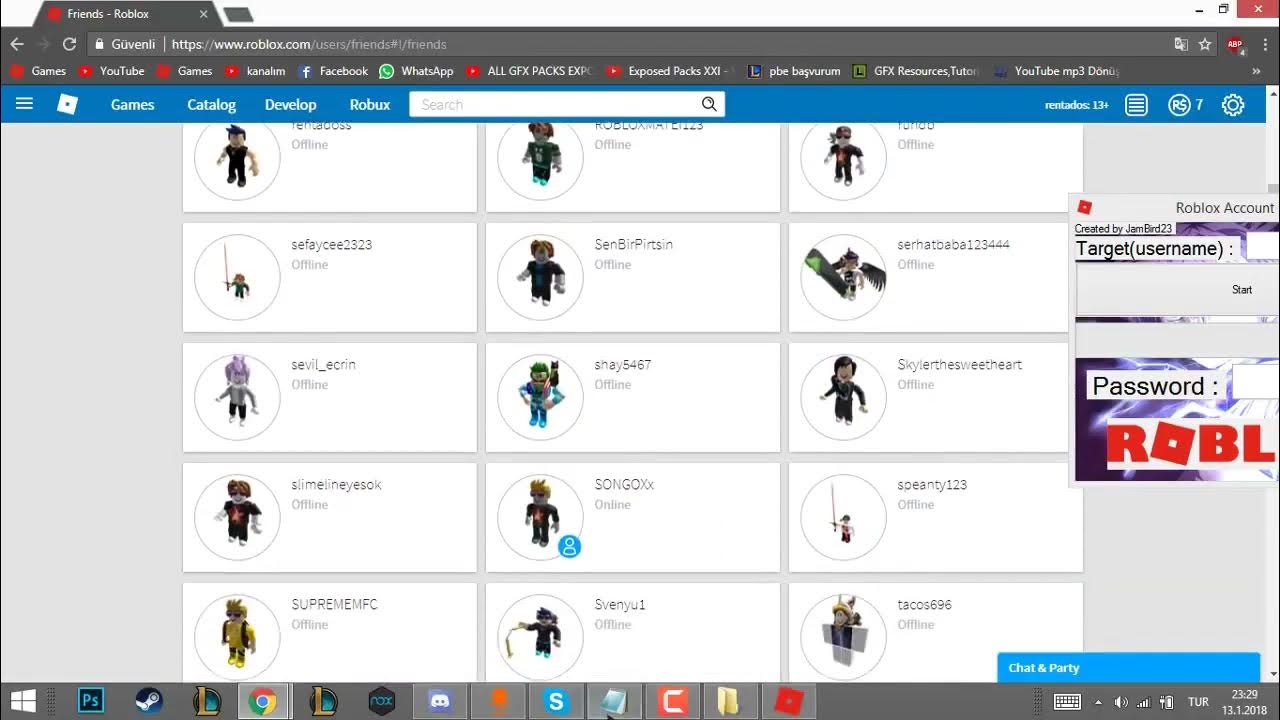Open the Games navigation item
The width and height of the screenshot is (1280, 720).
[132, 104]
